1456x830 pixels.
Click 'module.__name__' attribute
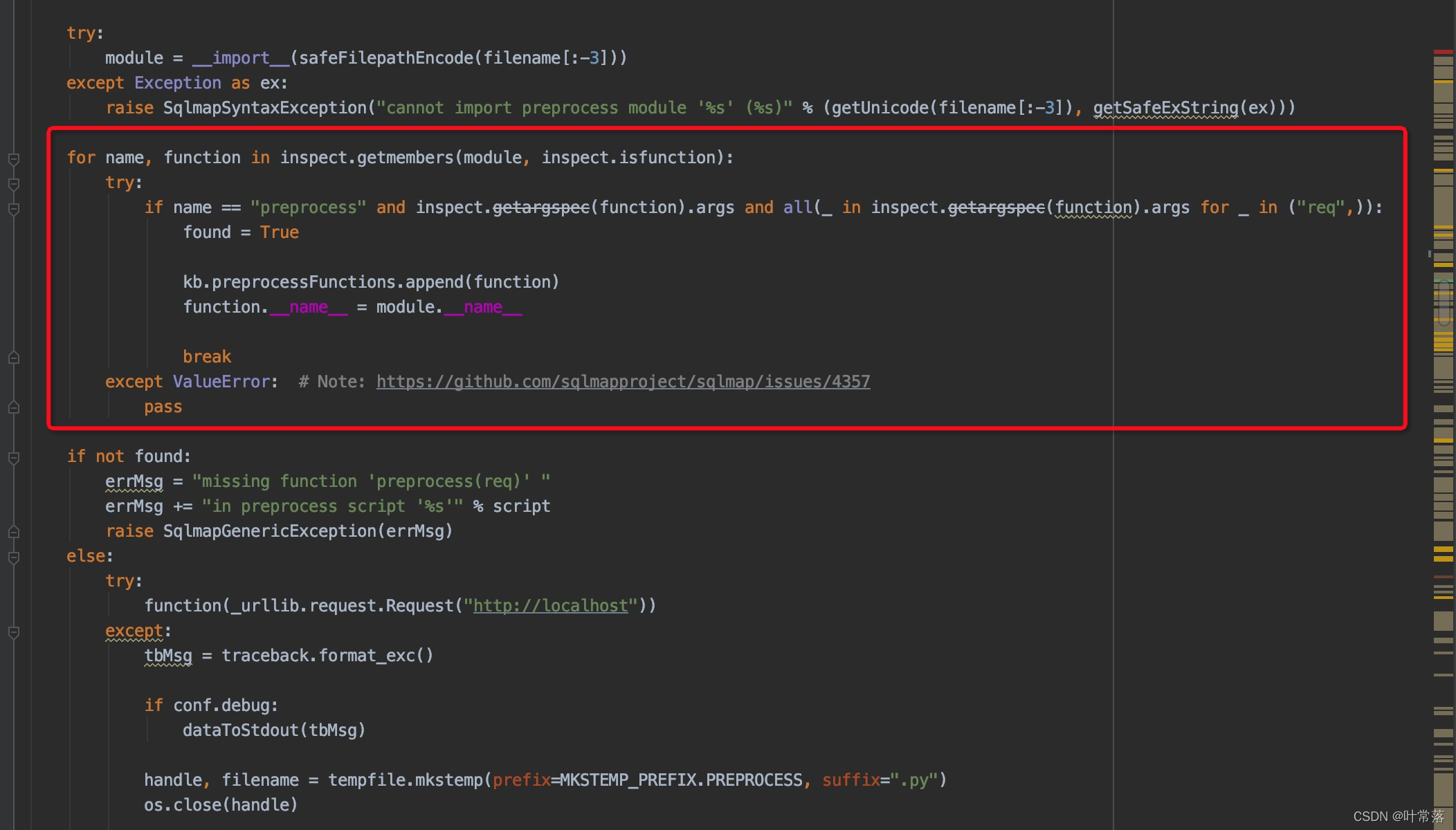(449, 307)
